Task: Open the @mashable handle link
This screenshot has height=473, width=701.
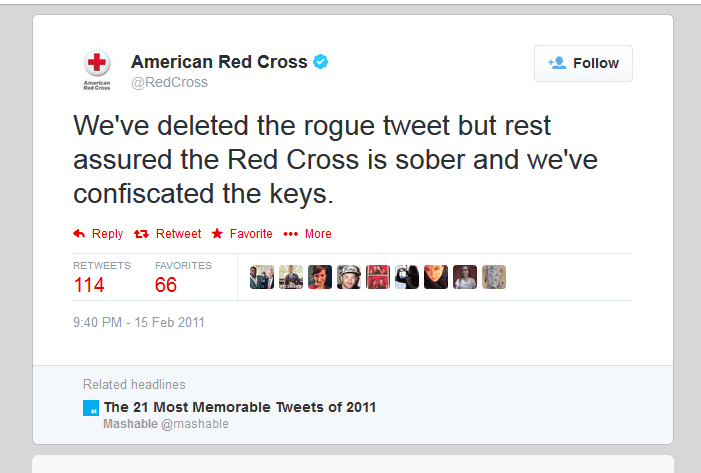Action: tap(194, 424)
